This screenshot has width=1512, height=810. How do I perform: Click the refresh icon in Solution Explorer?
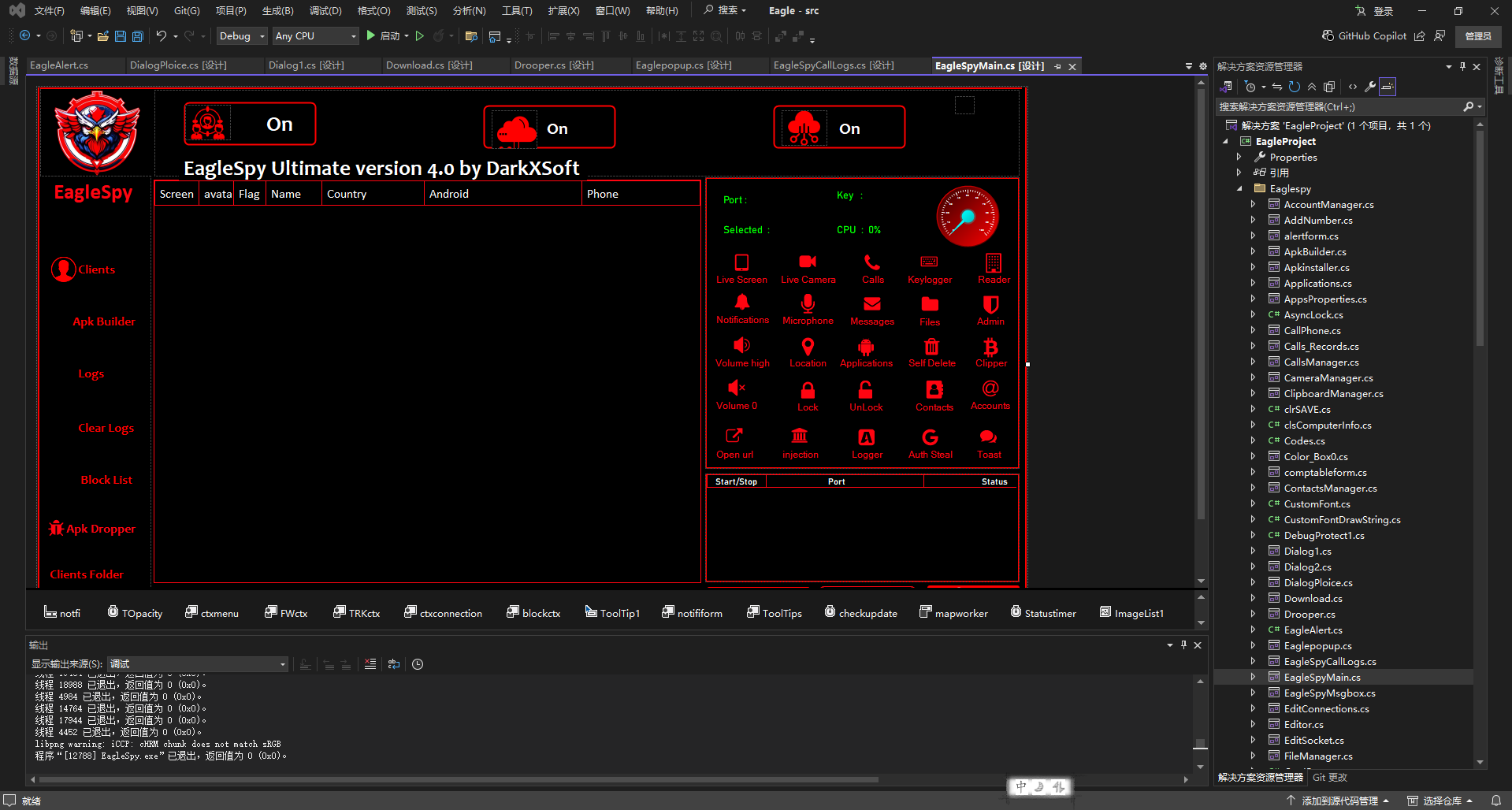1294,87
